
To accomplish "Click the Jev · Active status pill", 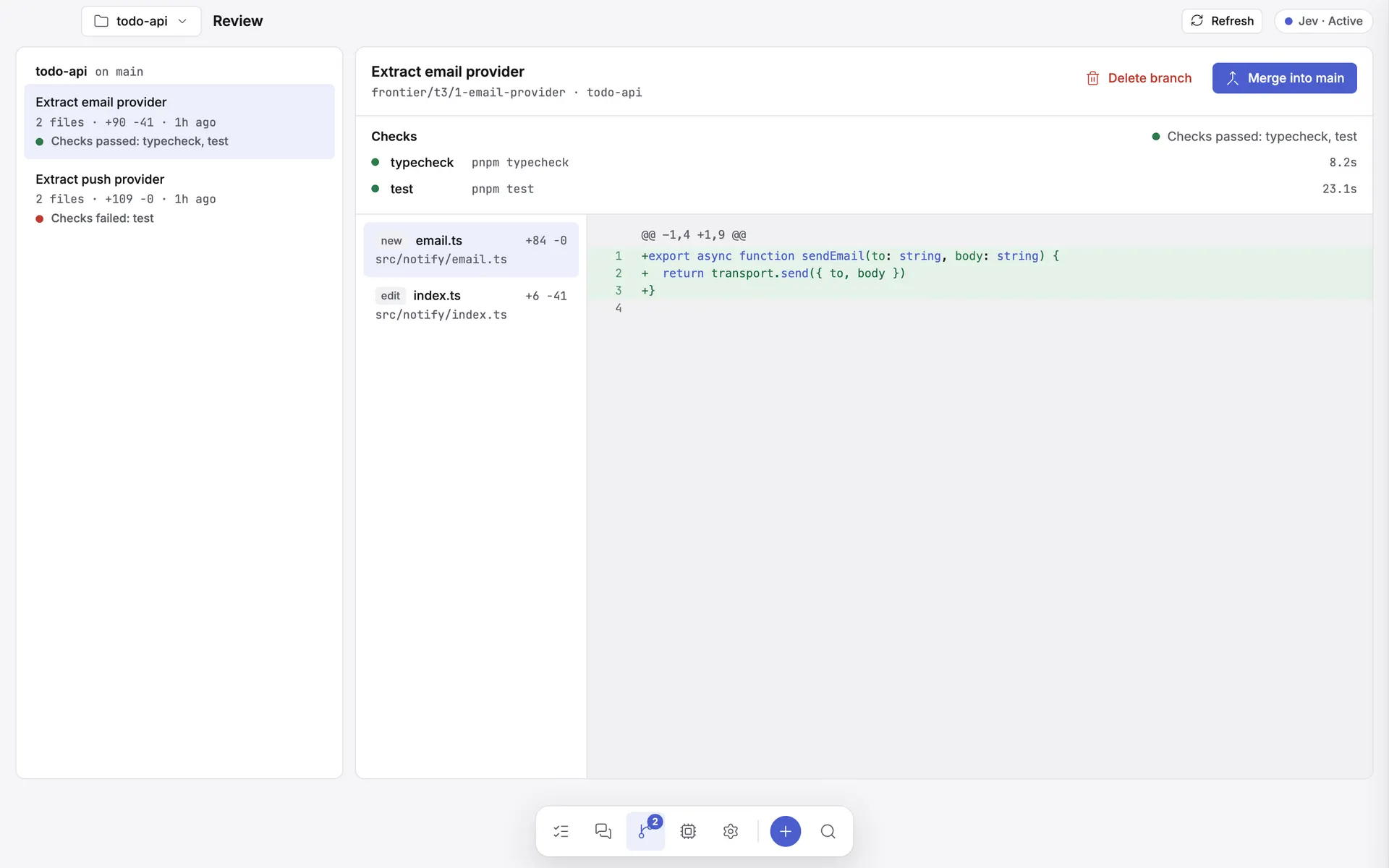I will [x=1323, y=21].
